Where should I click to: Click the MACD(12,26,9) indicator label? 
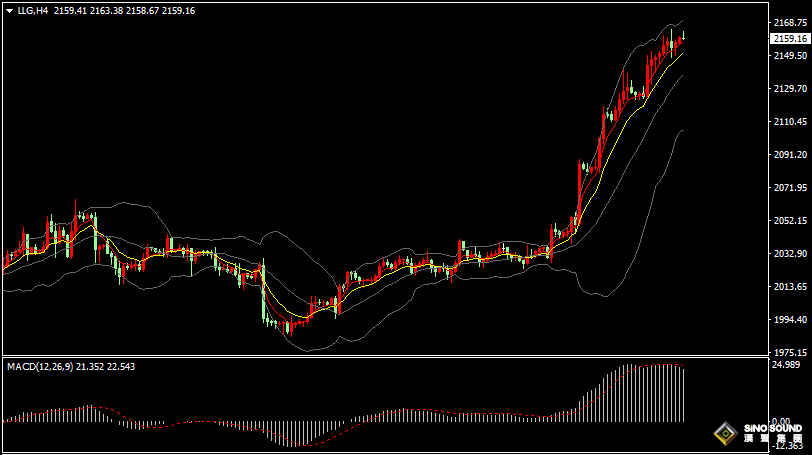click(41, 367)
